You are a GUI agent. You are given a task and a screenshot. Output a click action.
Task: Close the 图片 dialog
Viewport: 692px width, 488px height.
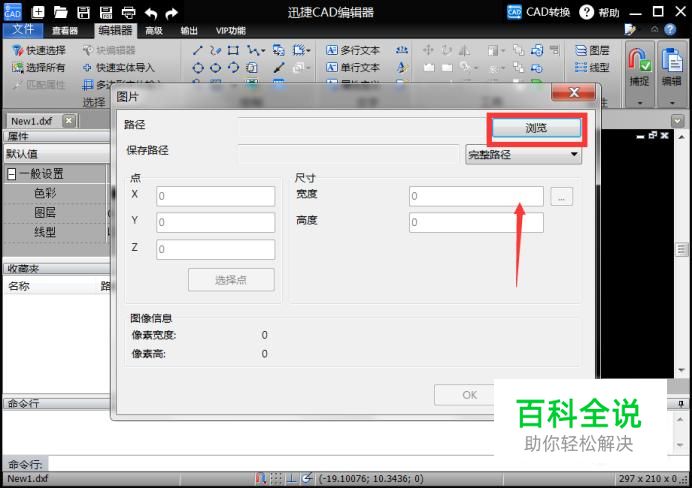[x=573, y=92]
